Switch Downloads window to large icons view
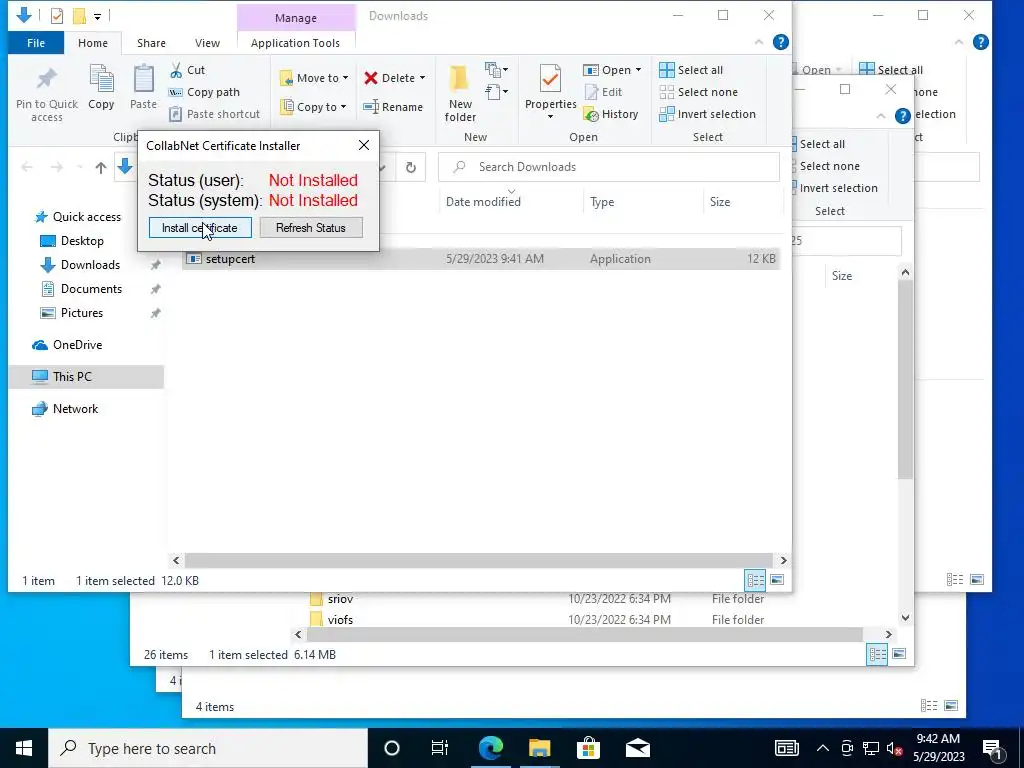Screen dimensions: 1024x768 pyautogui.click(x=777, y=580)
